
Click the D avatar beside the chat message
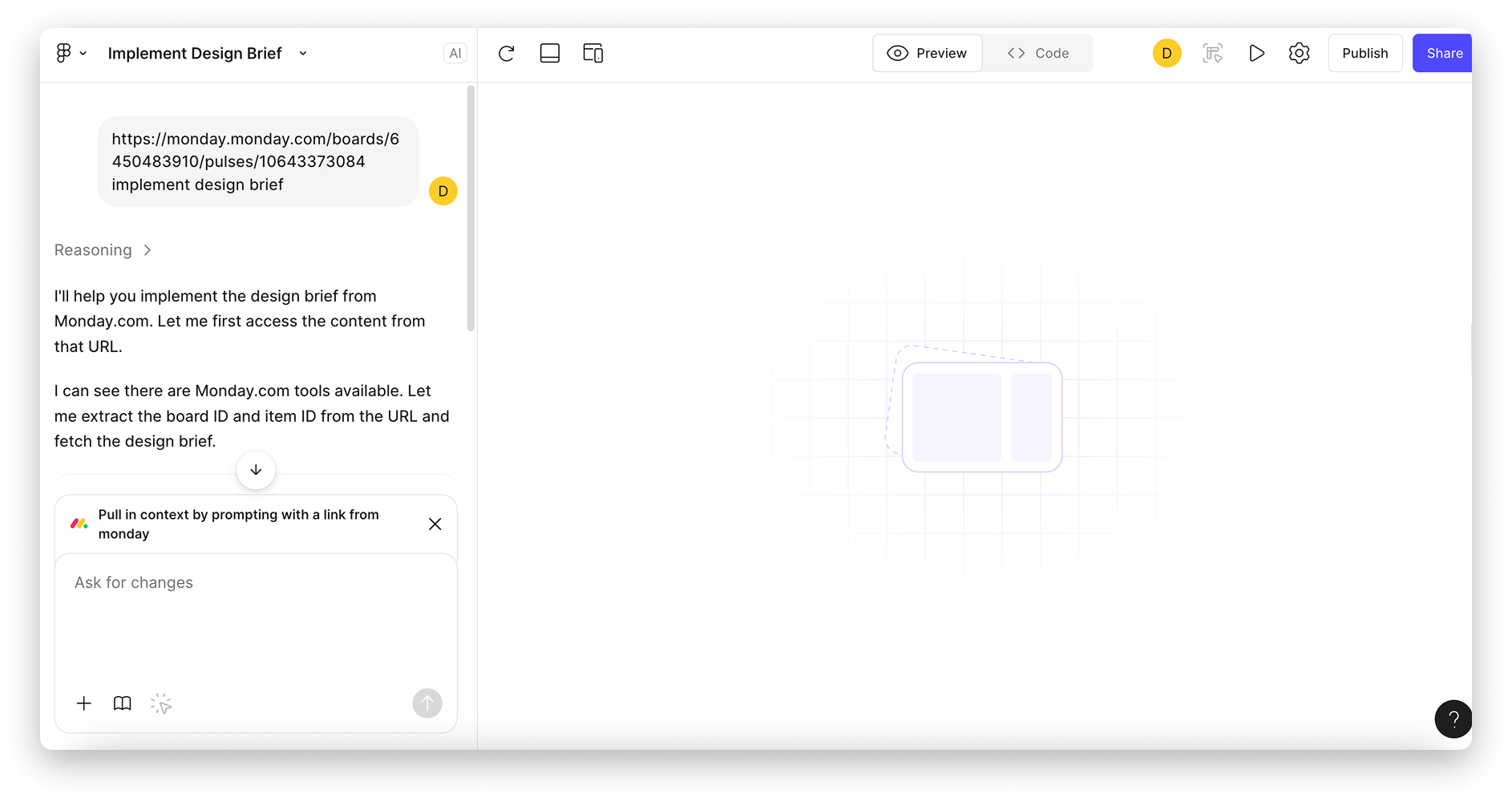[x=443, y=191]
